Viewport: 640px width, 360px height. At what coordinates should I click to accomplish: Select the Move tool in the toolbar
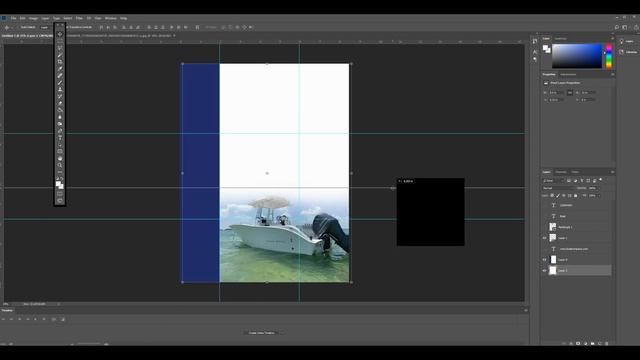60,34
